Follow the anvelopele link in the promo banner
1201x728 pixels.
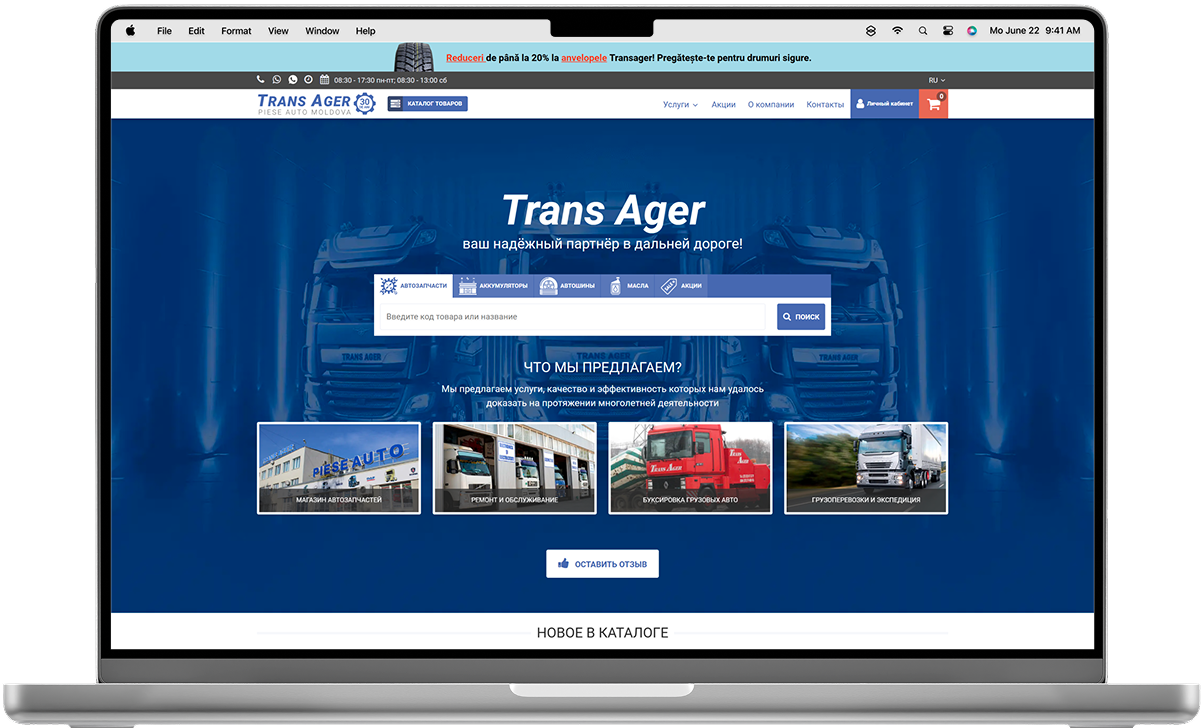click(584, 58)
